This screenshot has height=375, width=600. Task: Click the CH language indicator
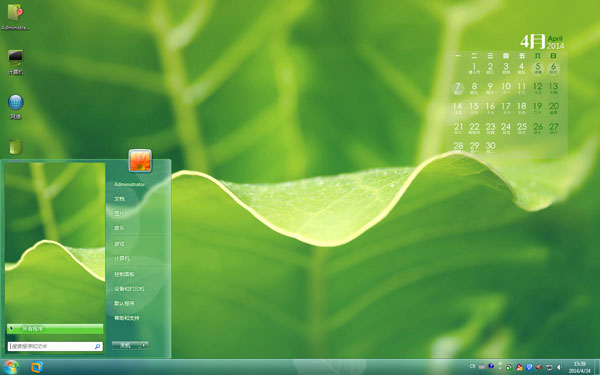(472, 366)
